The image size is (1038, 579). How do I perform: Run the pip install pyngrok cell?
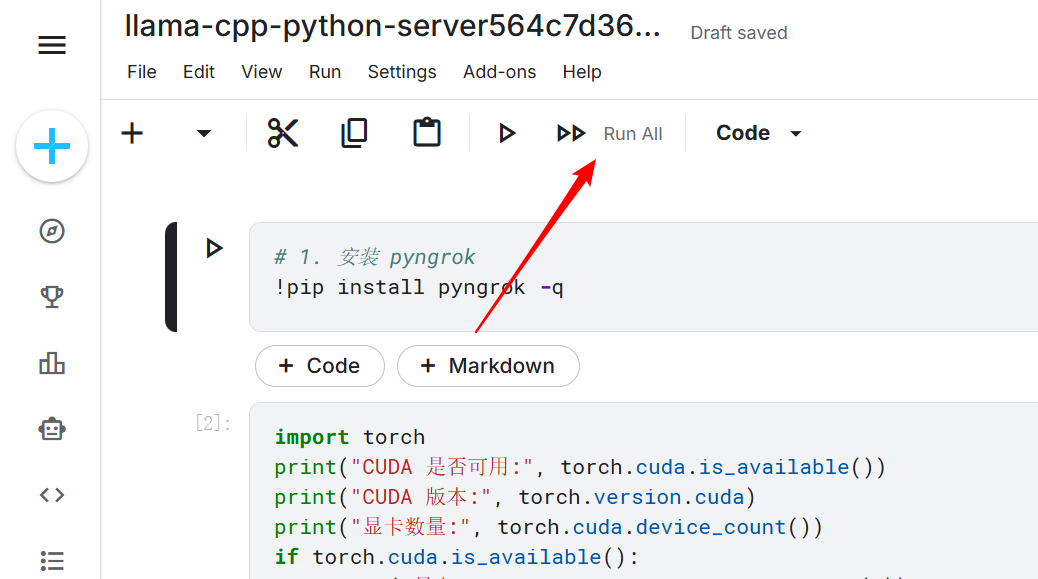click(x=213, y=248)
